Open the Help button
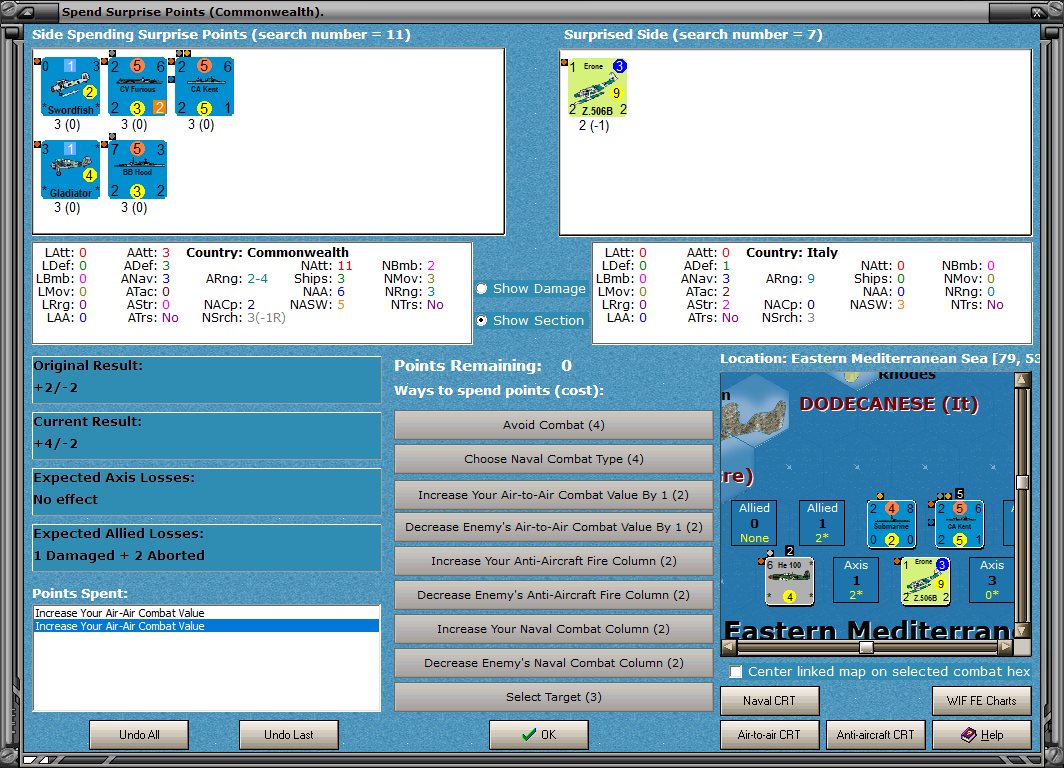Viewport: 1064px width, 768px height. [982, 735]
